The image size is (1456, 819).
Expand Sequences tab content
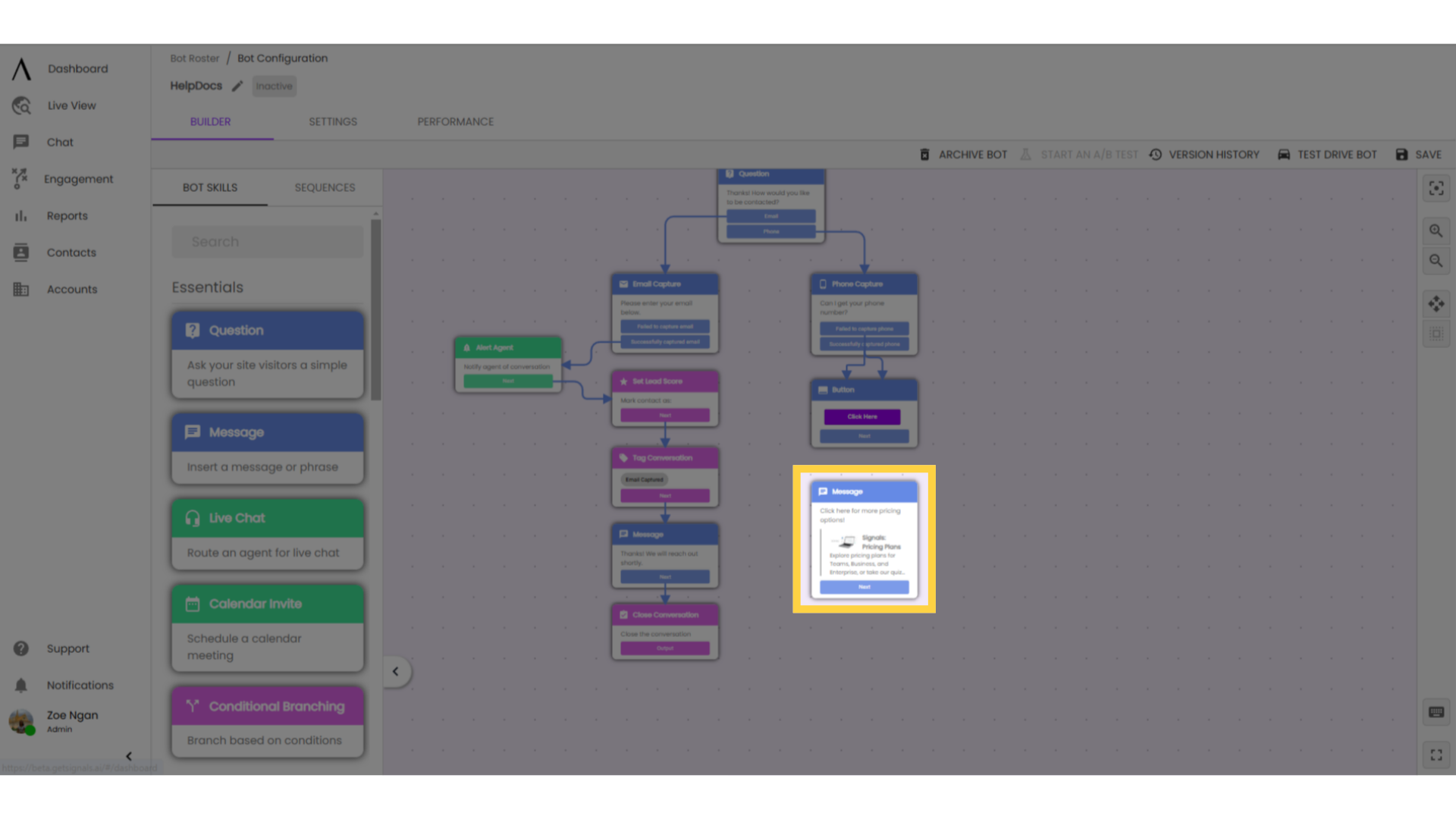[x=323, y=187]
